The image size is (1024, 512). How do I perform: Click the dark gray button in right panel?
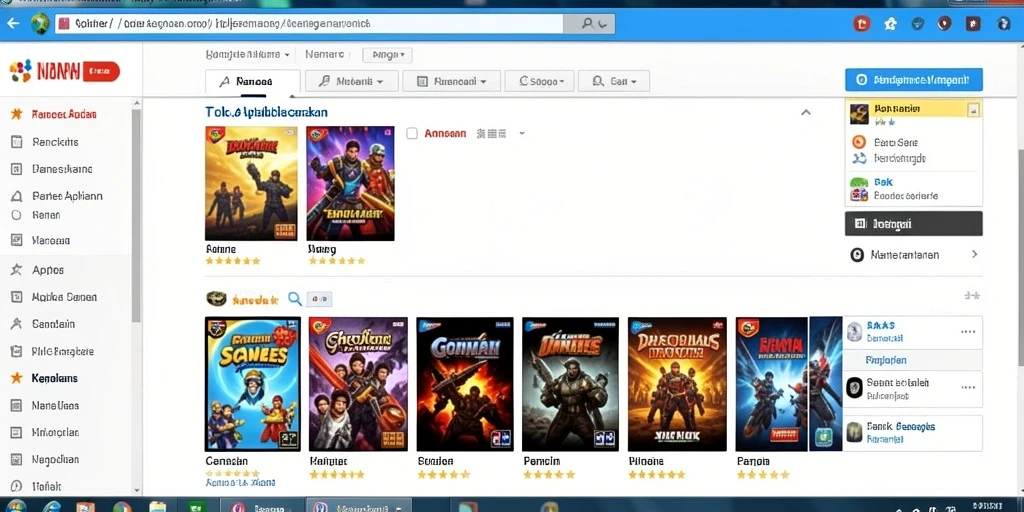point(914,223)
